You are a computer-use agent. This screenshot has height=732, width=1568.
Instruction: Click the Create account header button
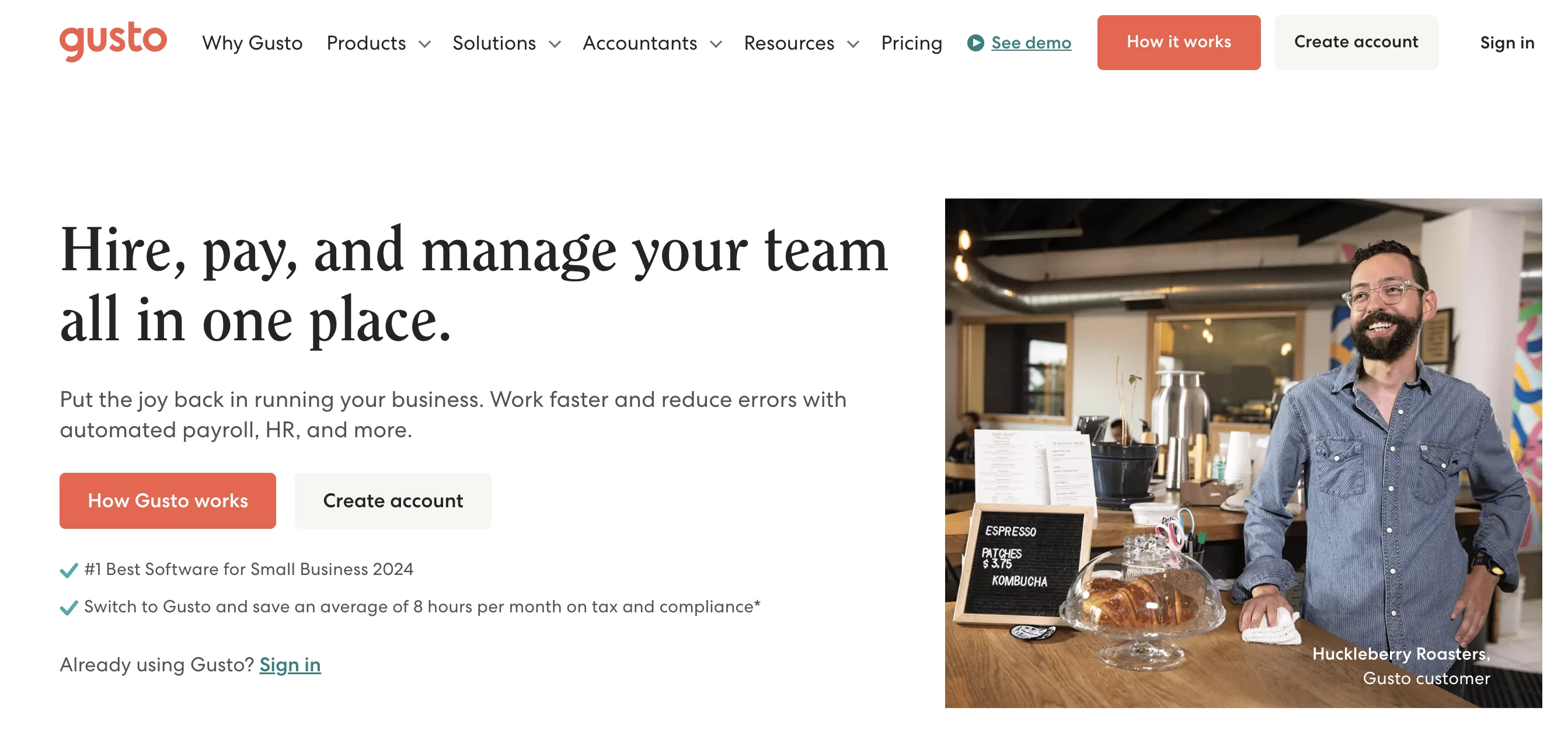(x=1356, y=42)
